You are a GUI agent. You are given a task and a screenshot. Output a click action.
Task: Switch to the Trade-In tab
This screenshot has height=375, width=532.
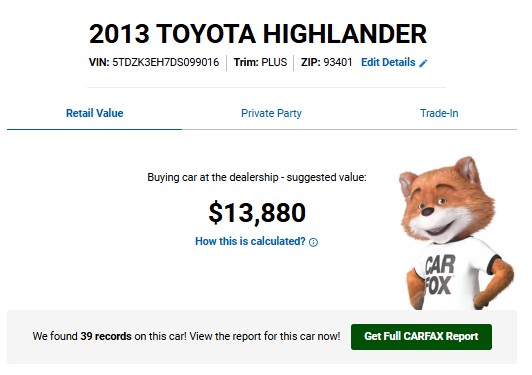pyautogui.click(x=439, y=113)
